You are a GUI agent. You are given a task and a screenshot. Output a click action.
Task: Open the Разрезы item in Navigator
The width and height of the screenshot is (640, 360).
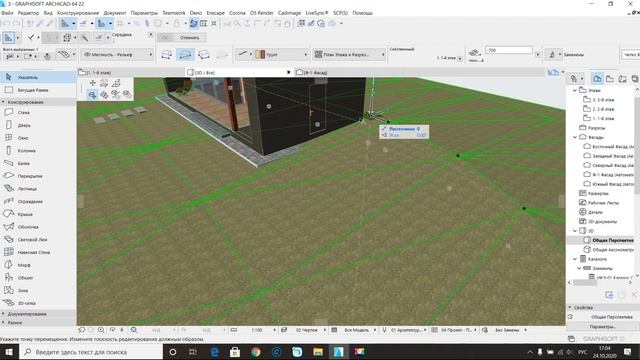point(596,128)
